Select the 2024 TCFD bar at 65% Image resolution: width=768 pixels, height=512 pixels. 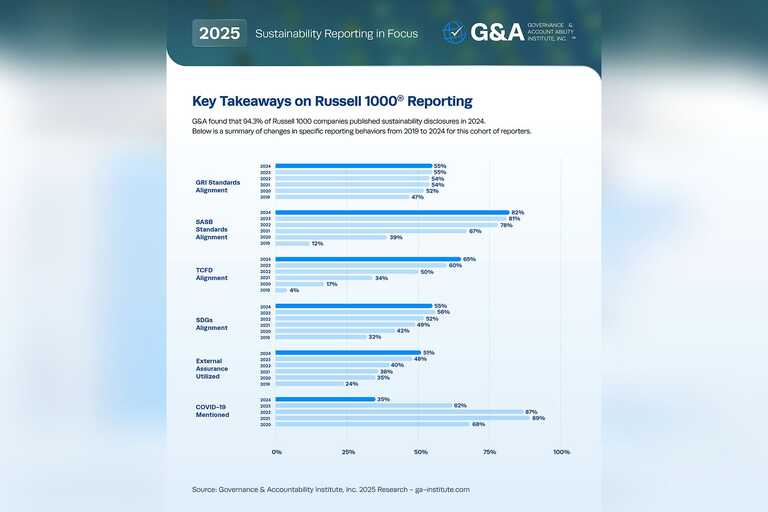pos(367,259)
